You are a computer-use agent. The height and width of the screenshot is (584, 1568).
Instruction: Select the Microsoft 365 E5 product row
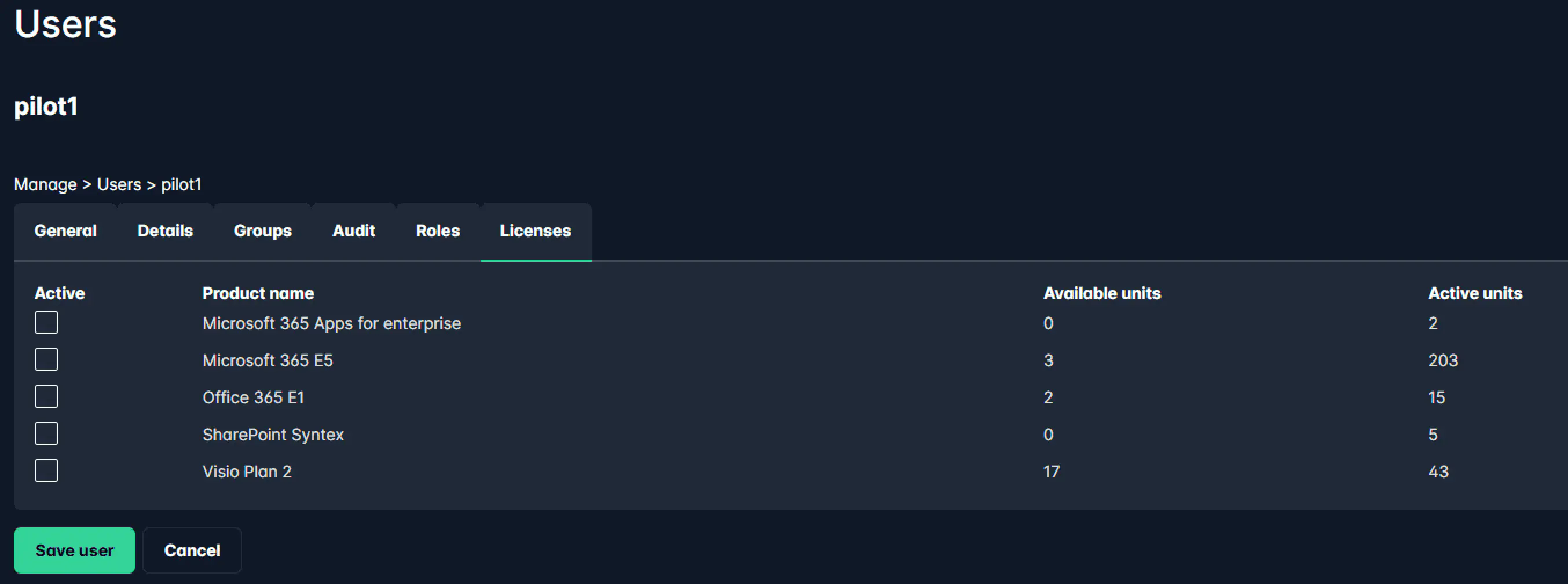point(267,359)
